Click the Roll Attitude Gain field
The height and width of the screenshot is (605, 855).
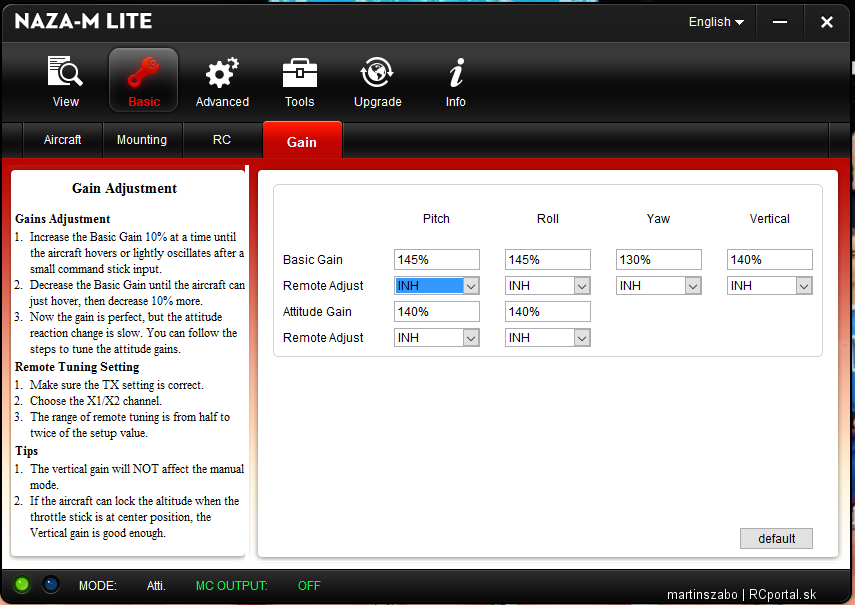pos(547,312)
